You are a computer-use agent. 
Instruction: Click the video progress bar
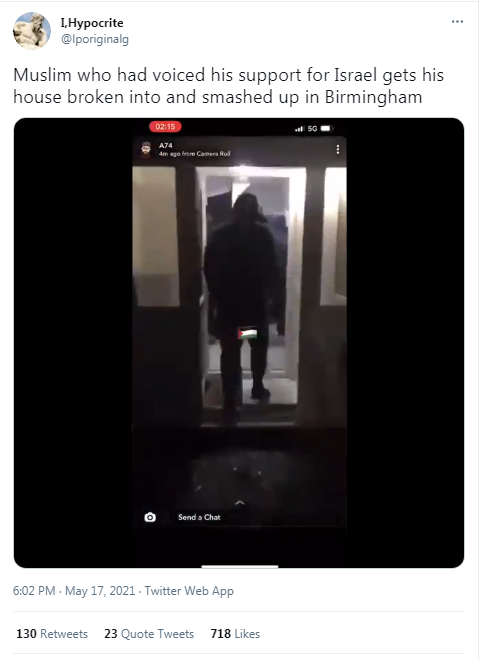coord(240,567)
